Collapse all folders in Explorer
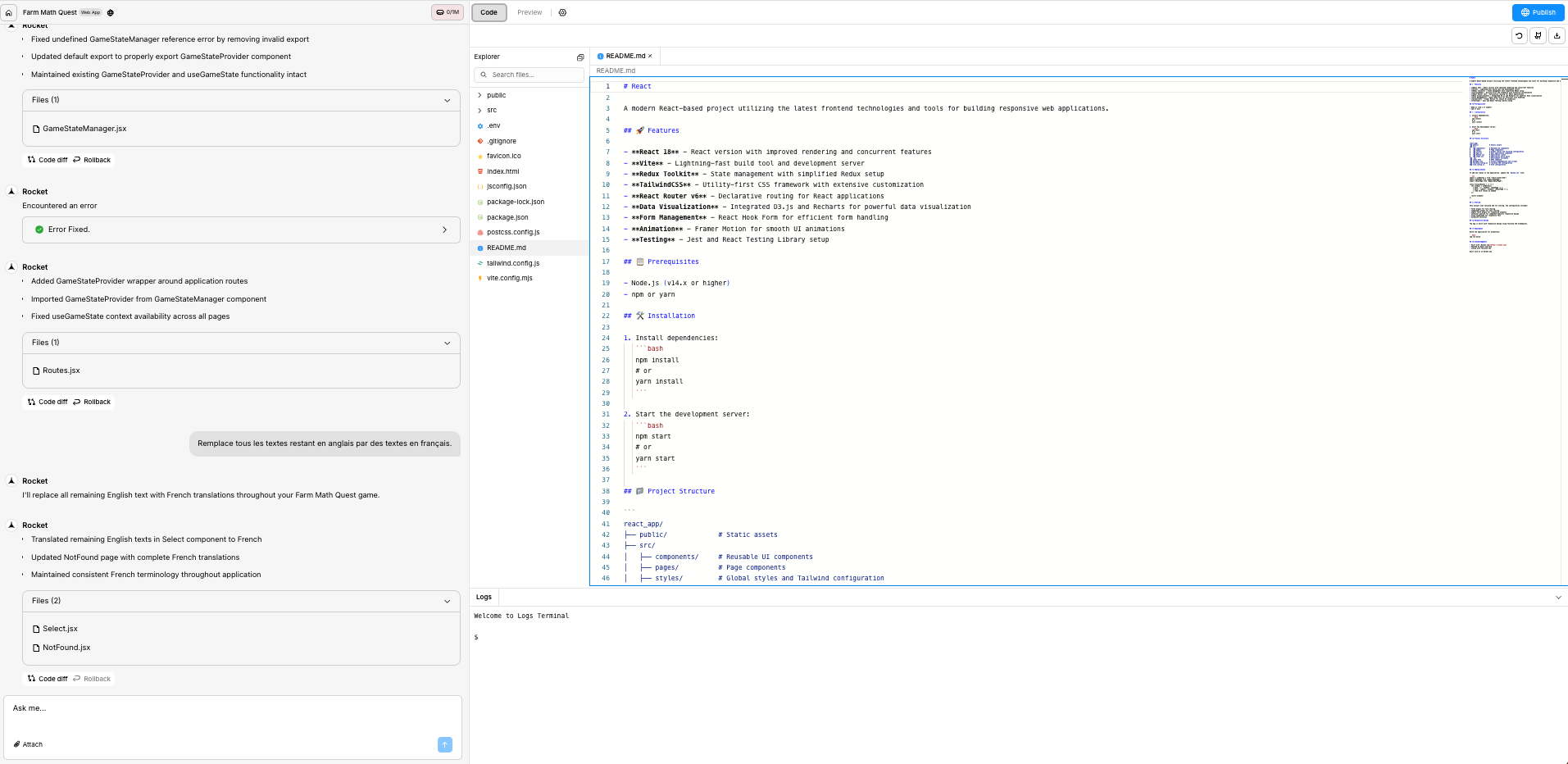The height and width of the screenshot is (764, 1568). (x=580, y=57)
